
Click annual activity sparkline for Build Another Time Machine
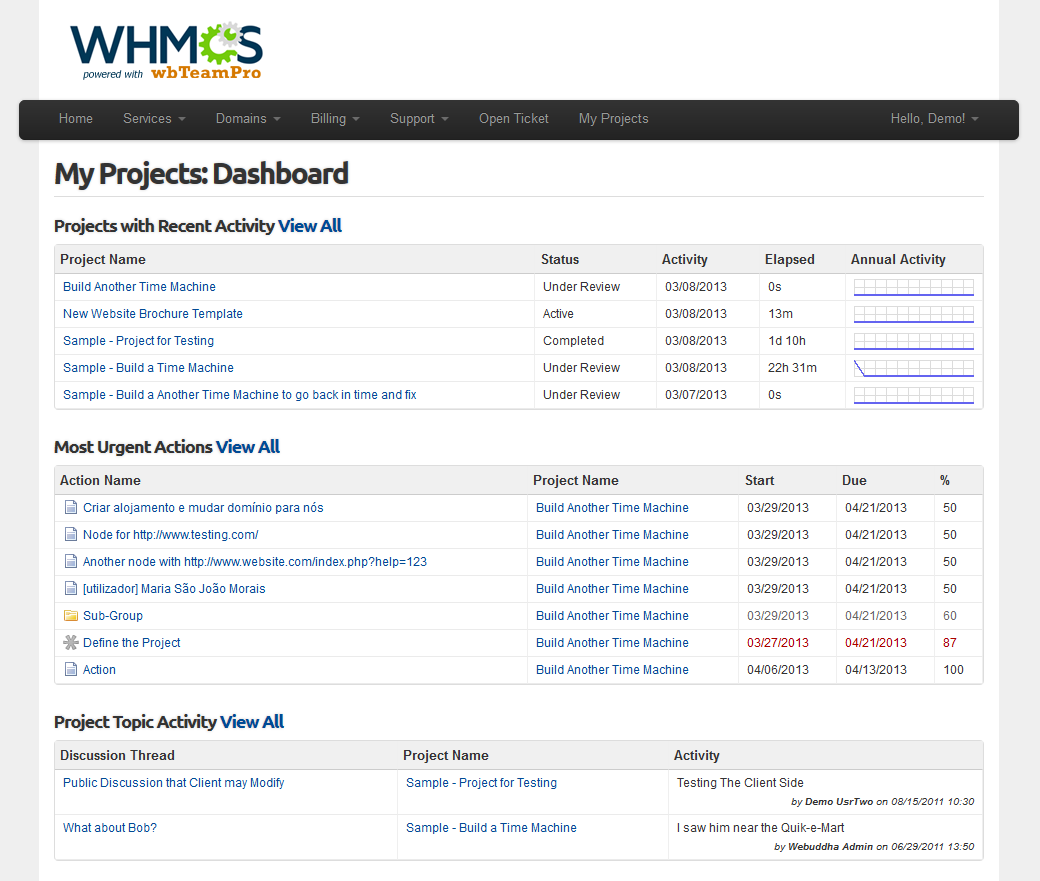[913, 287]
